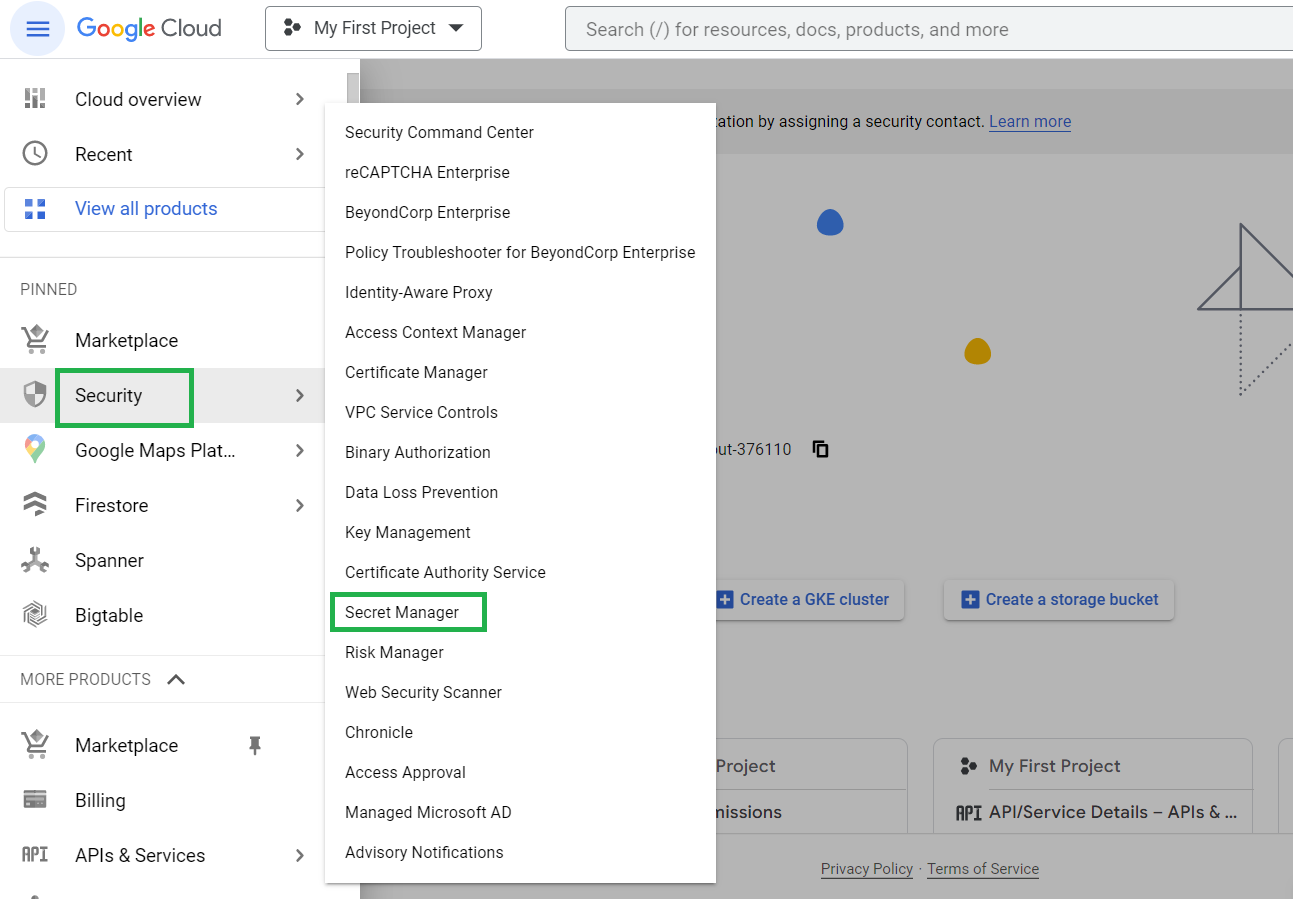Open Bigtable from pinned list
The height and width of the screenshot is (899, 1293).
(x=109, y=615)
